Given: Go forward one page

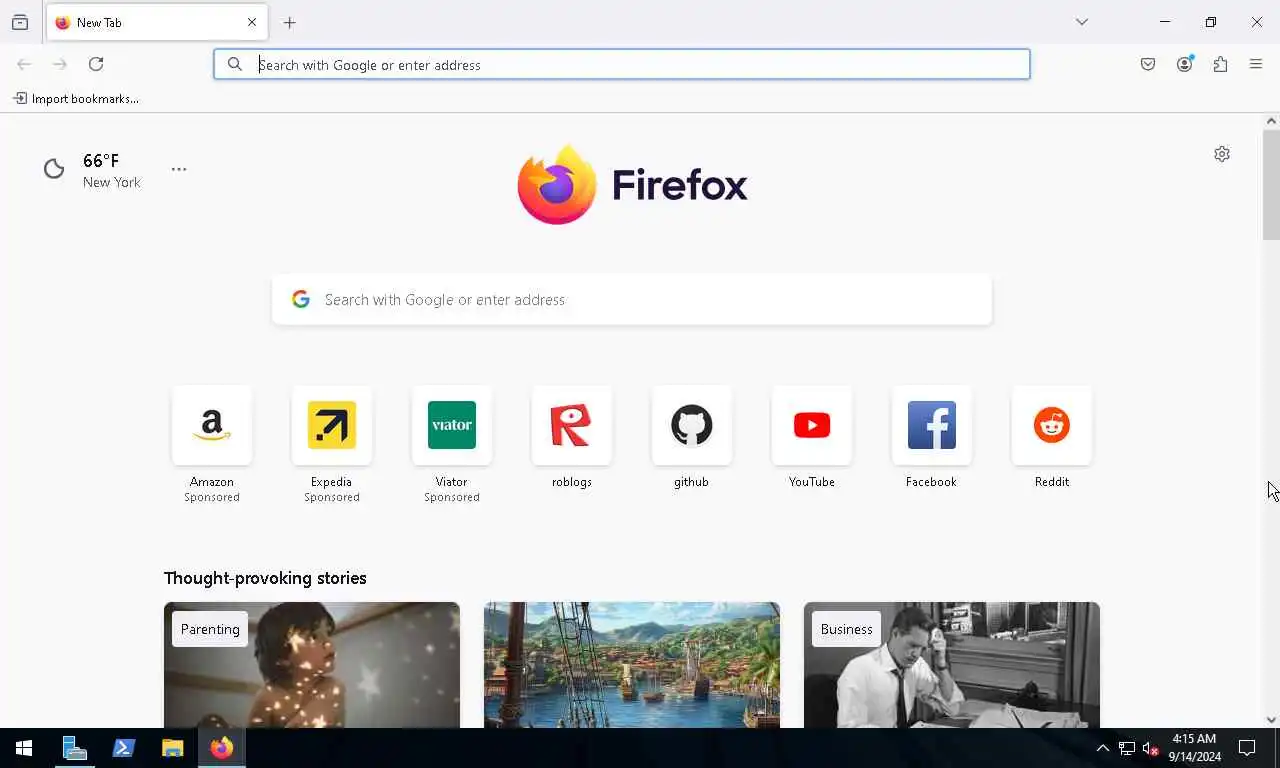Looking at the screenshot, I should 60,64.
